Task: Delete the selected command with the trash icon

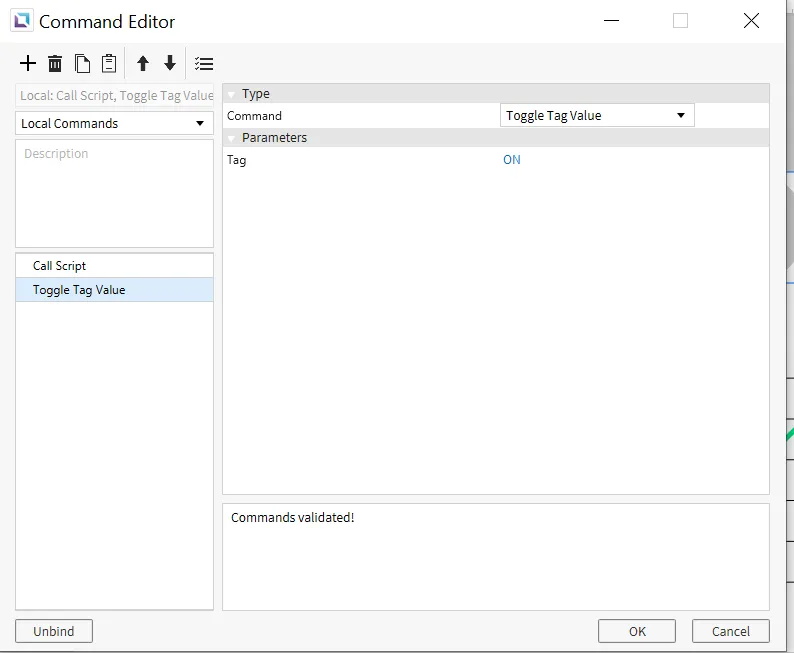Action: [x=55, y=64]
